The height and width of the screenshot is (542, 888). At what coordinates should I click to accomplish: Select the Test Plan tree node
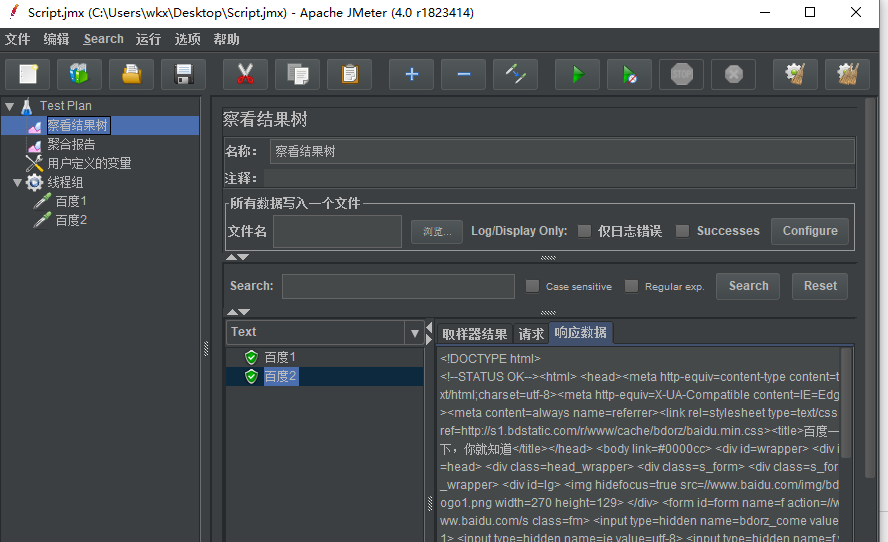[65, 106]
